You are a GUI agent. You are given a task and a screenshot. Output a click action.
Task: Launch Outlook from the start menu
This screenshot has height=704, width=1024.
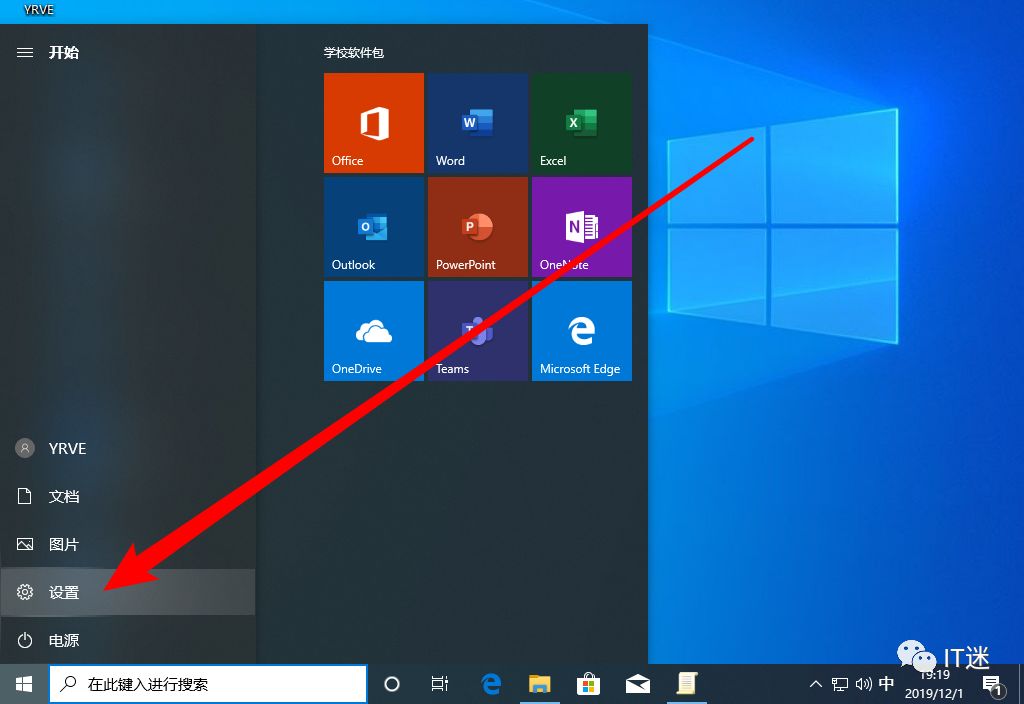pyautogui.click(x=374, y=227)
